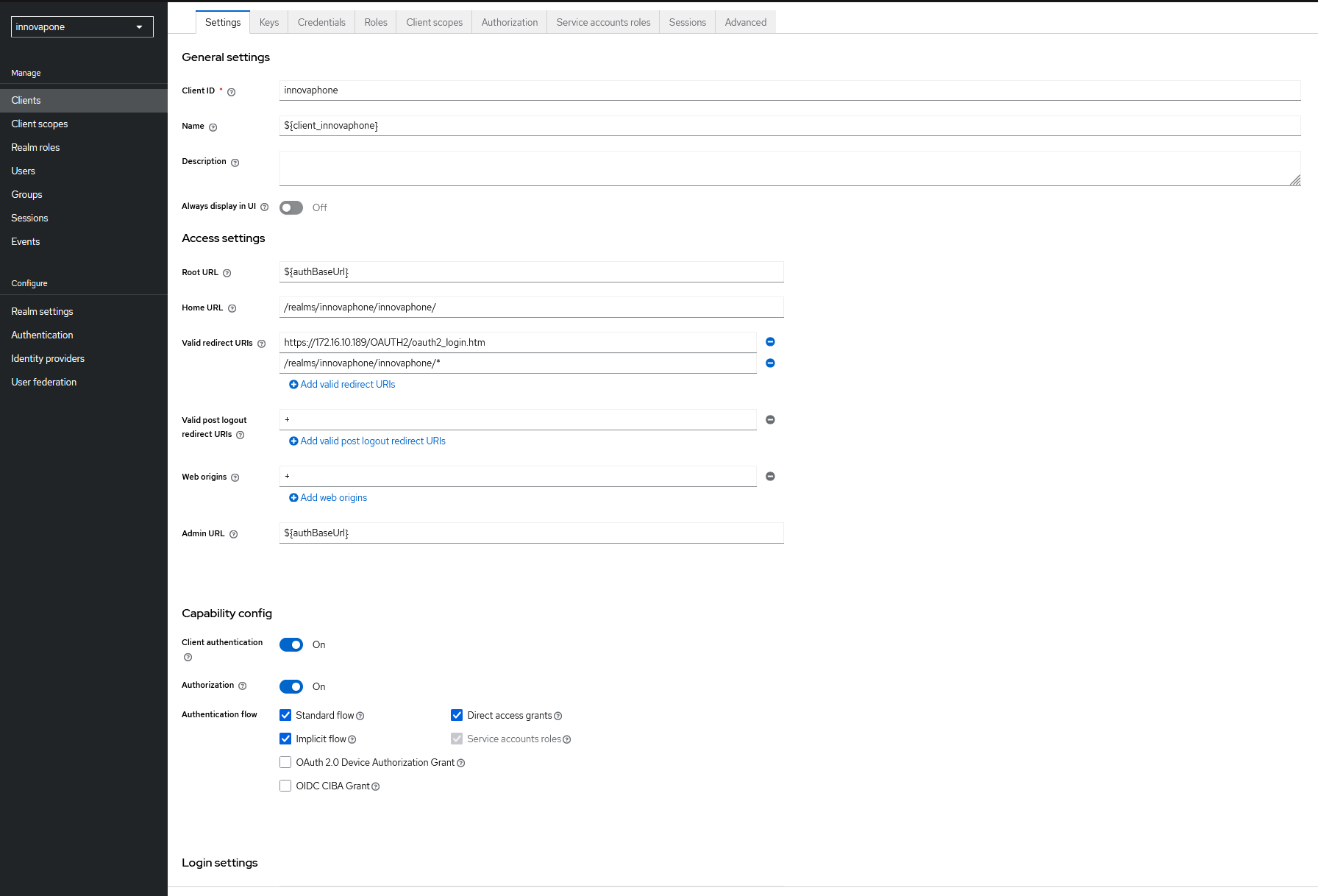Open Realm settings in the sidebar

(x=42, y=312)
